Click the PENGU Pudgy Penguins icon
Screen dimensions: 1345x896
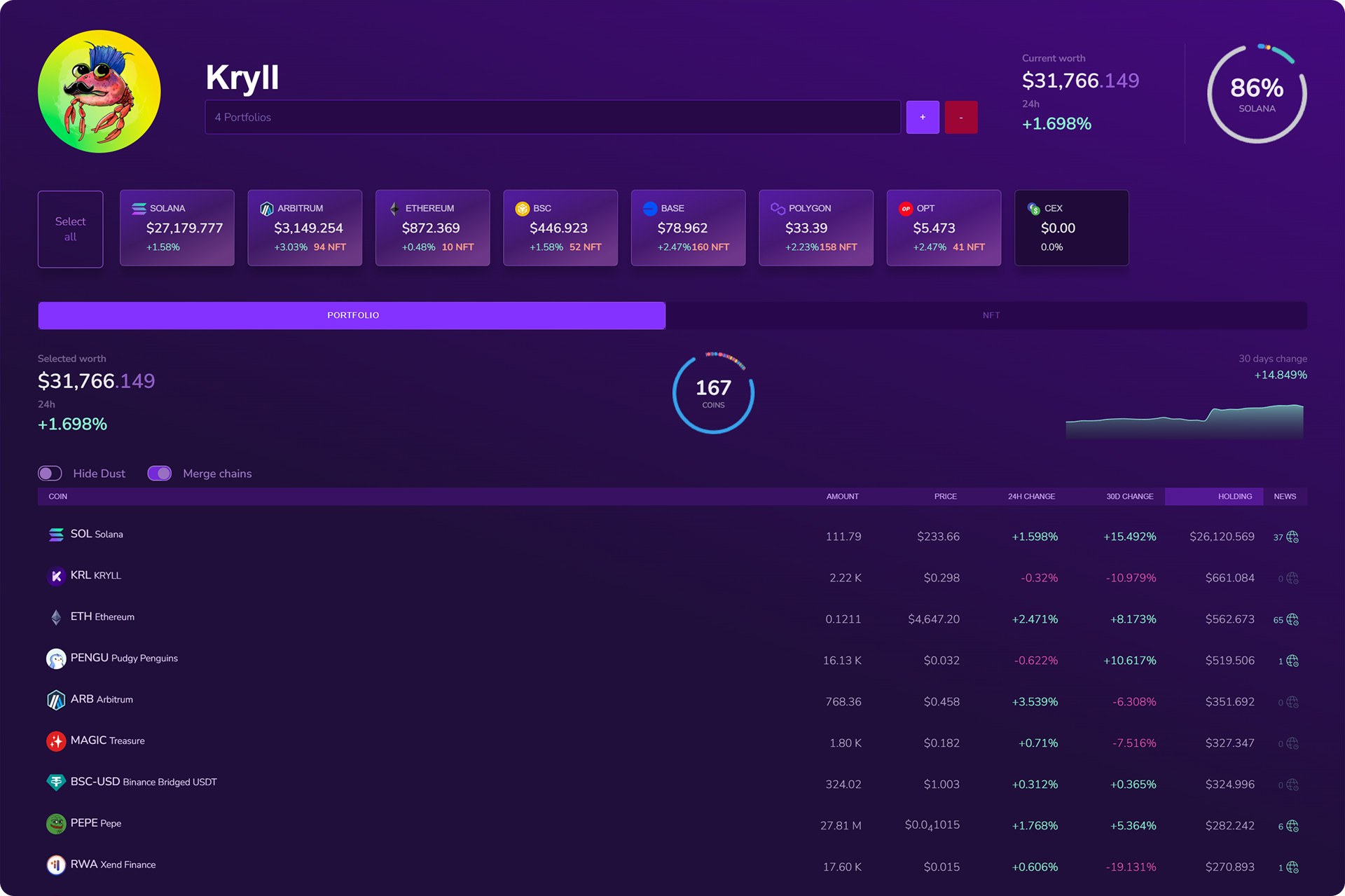[56, 659]
